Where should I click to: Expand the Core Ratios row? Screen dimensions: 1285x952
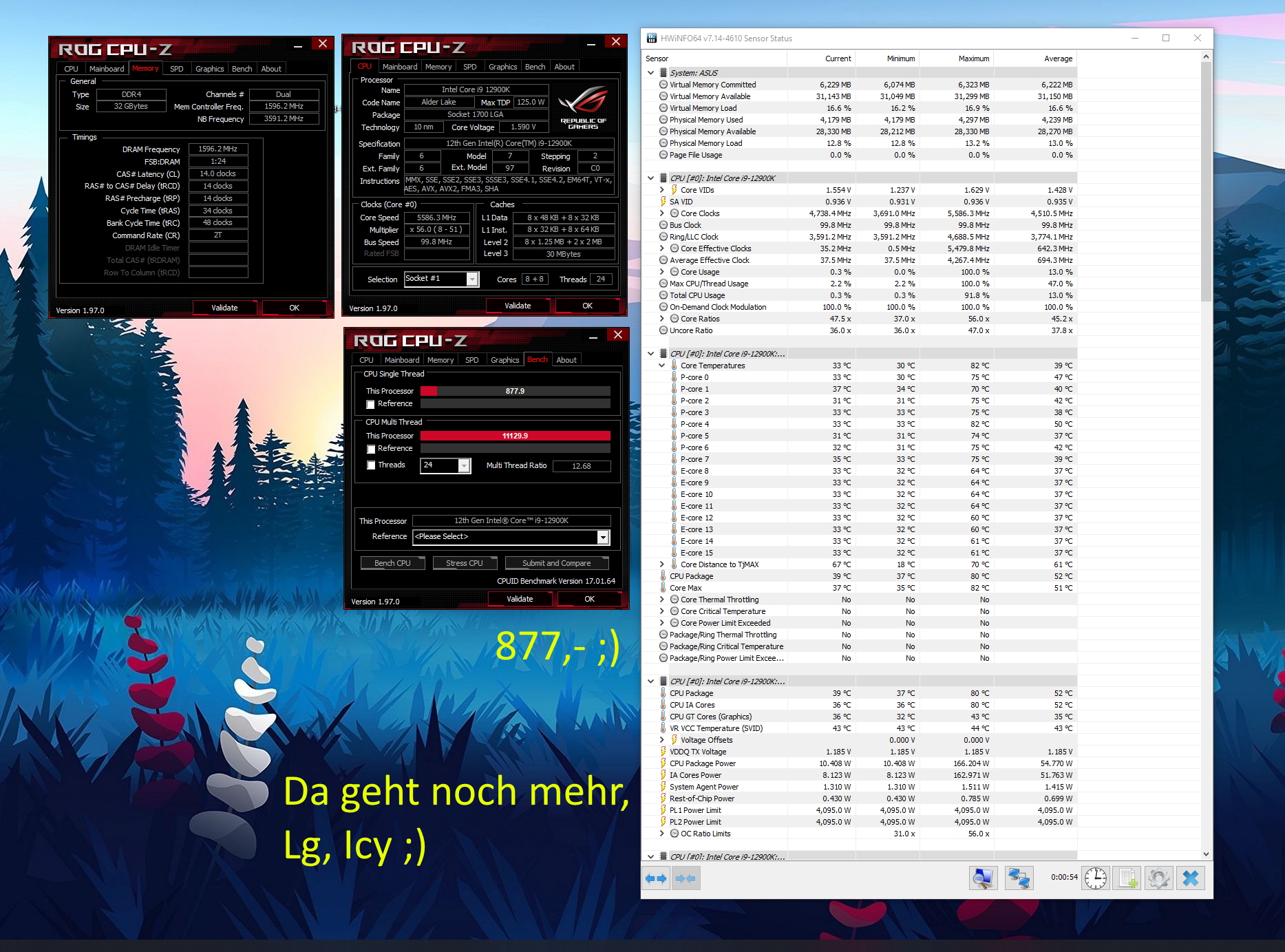click(x=662, y=319)
